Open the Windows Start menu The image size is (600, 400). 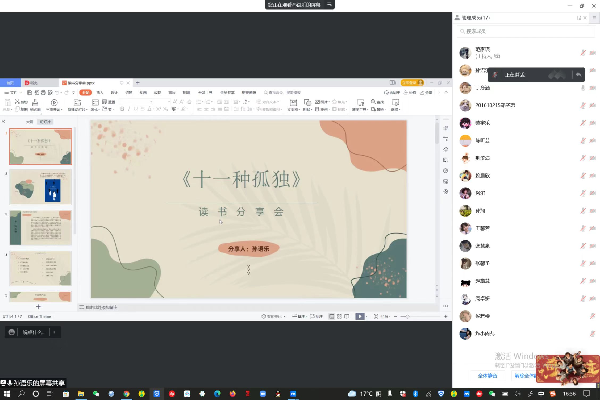click(x=7, y=393)
